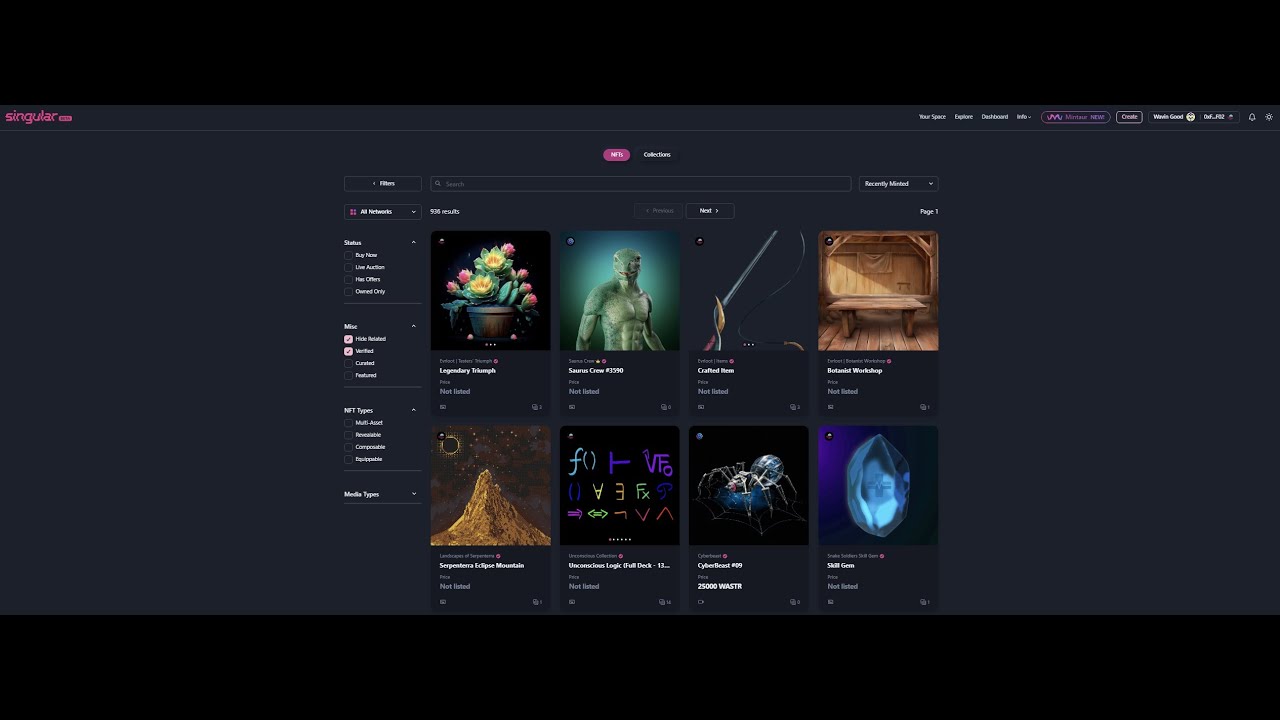This screenshot has height=720, width=1280.
Task: Check the Owned Only filter
Action: (348, 291)
